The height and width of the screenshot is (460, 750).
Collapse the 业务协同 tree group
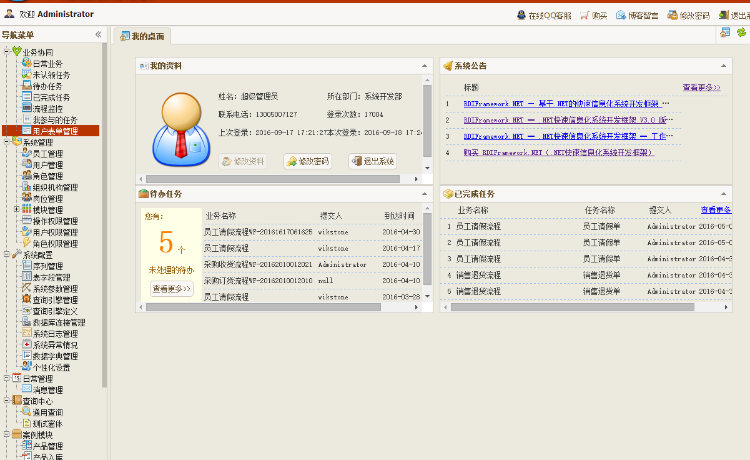7,51
